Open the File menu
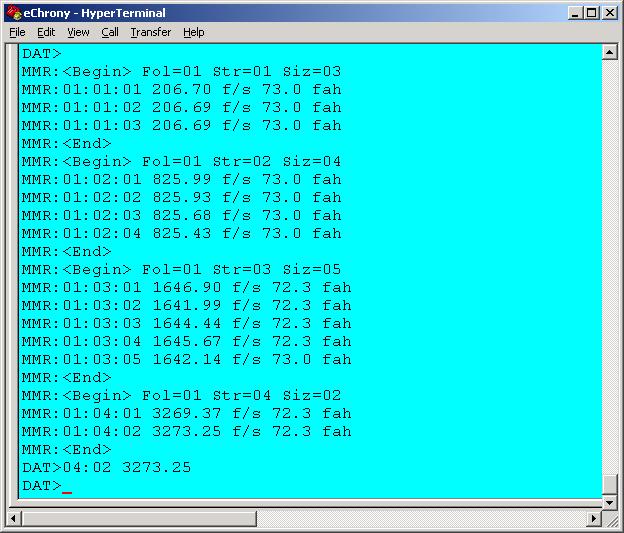The image size is (624, 533). click(x=17, y=32)
